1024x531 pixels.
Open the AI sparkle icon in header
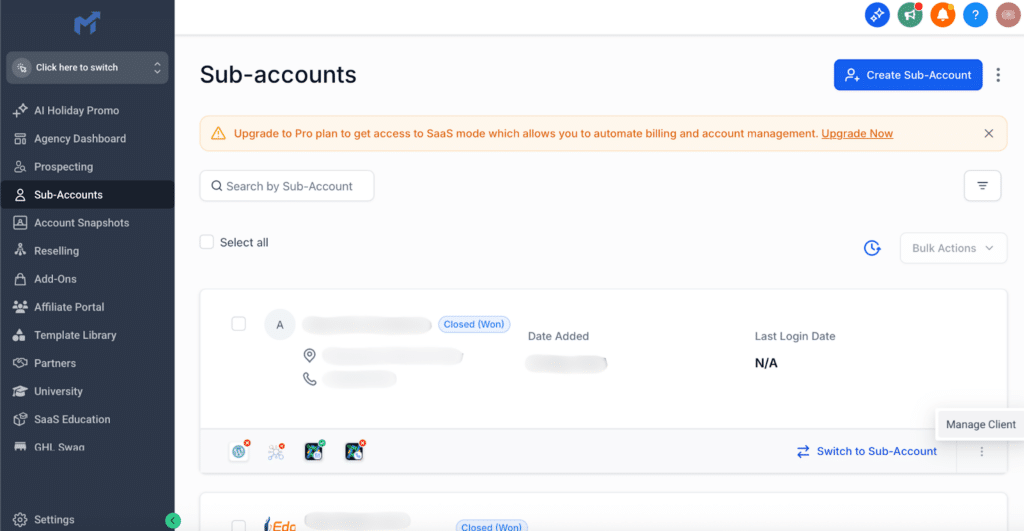(x=877, y=15)
